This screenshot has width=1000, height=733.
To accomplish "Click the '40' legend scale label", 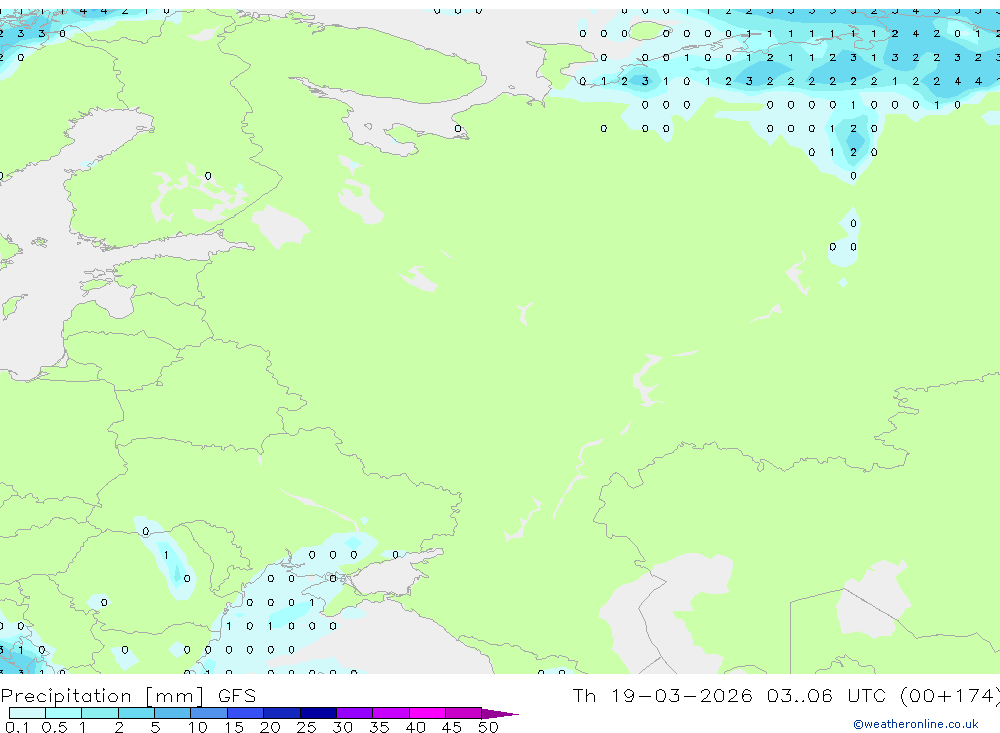I will point(416,727).
